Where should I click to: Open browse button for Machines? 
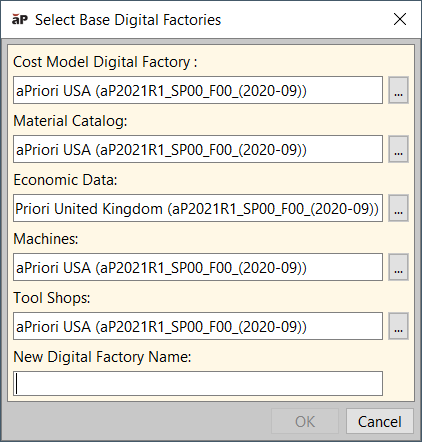[398, 267]
